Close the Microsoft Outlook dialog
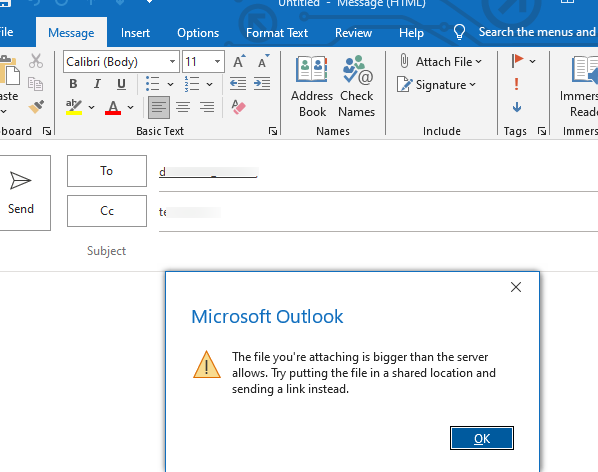Viewport: 598px width, 472px height. click(516, 287)
